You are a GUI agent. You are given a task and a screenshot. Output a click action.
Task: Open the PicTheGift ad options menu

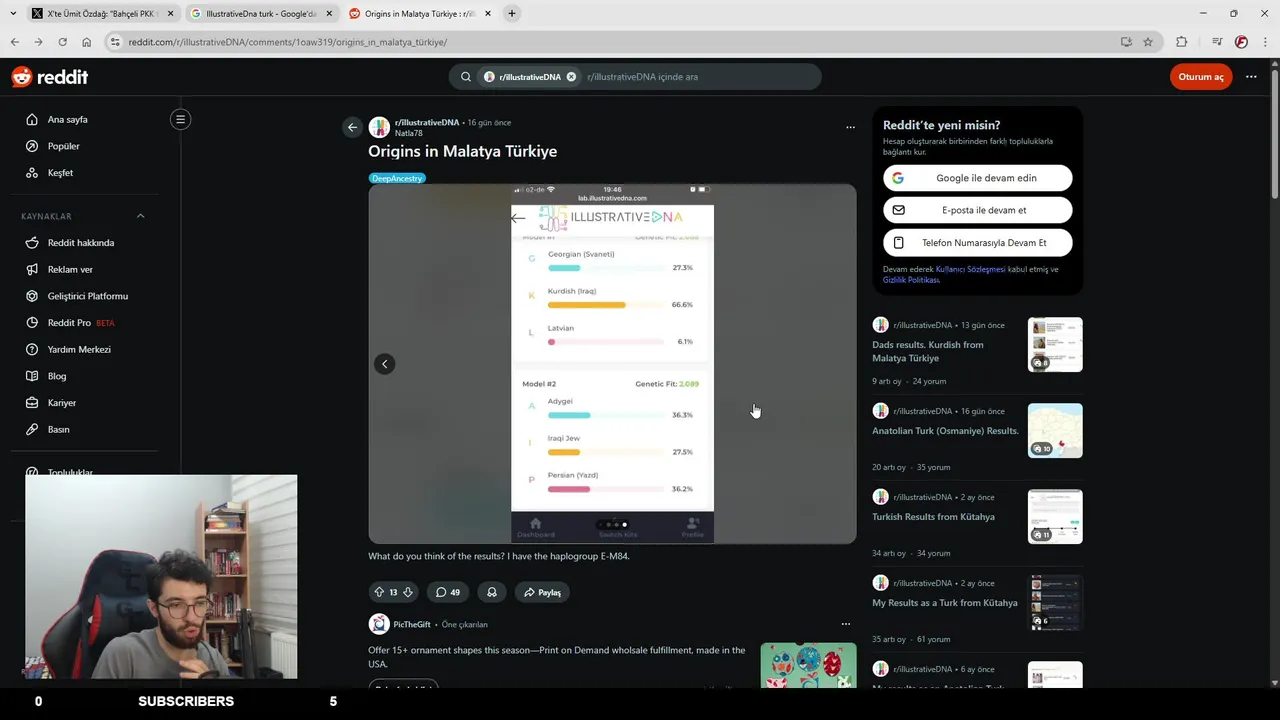coord(845,624)
